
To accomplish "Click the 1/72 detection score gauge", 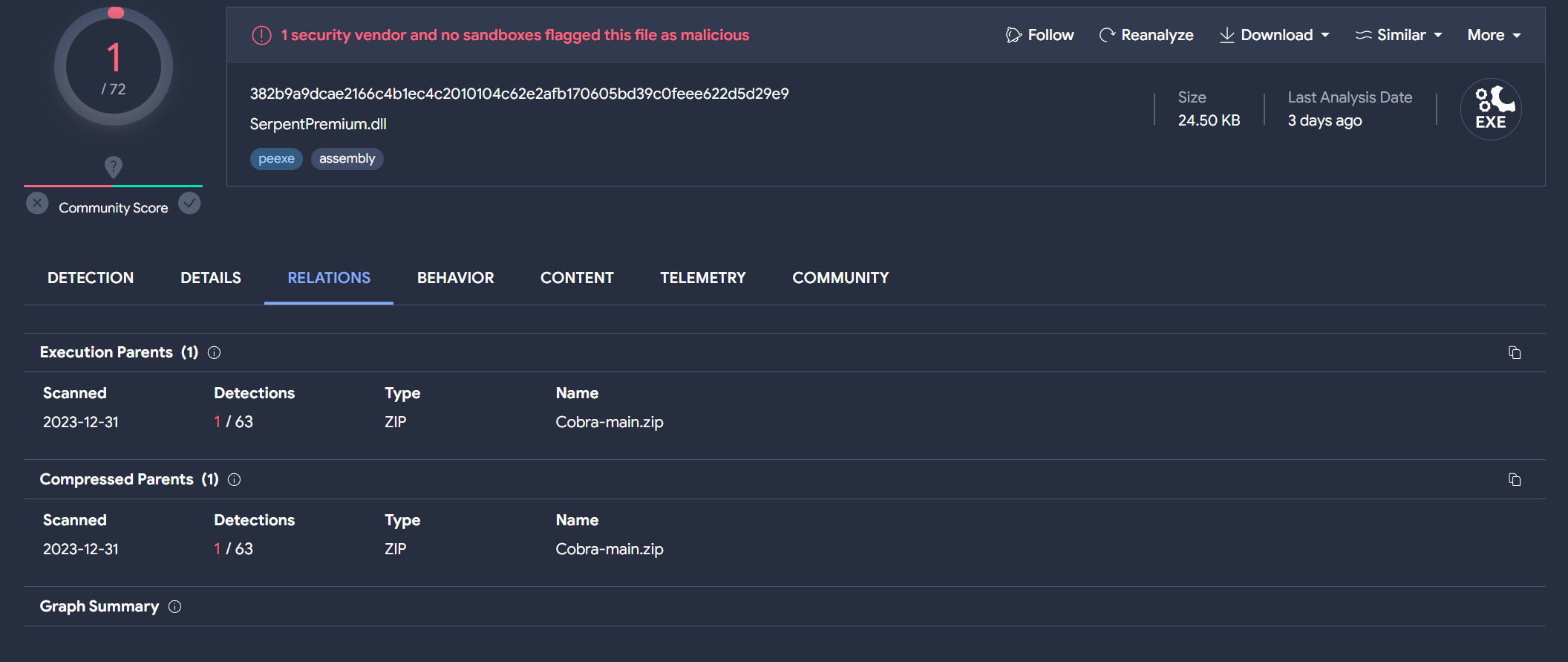I will pyautogui.click(x=114, y=68).
